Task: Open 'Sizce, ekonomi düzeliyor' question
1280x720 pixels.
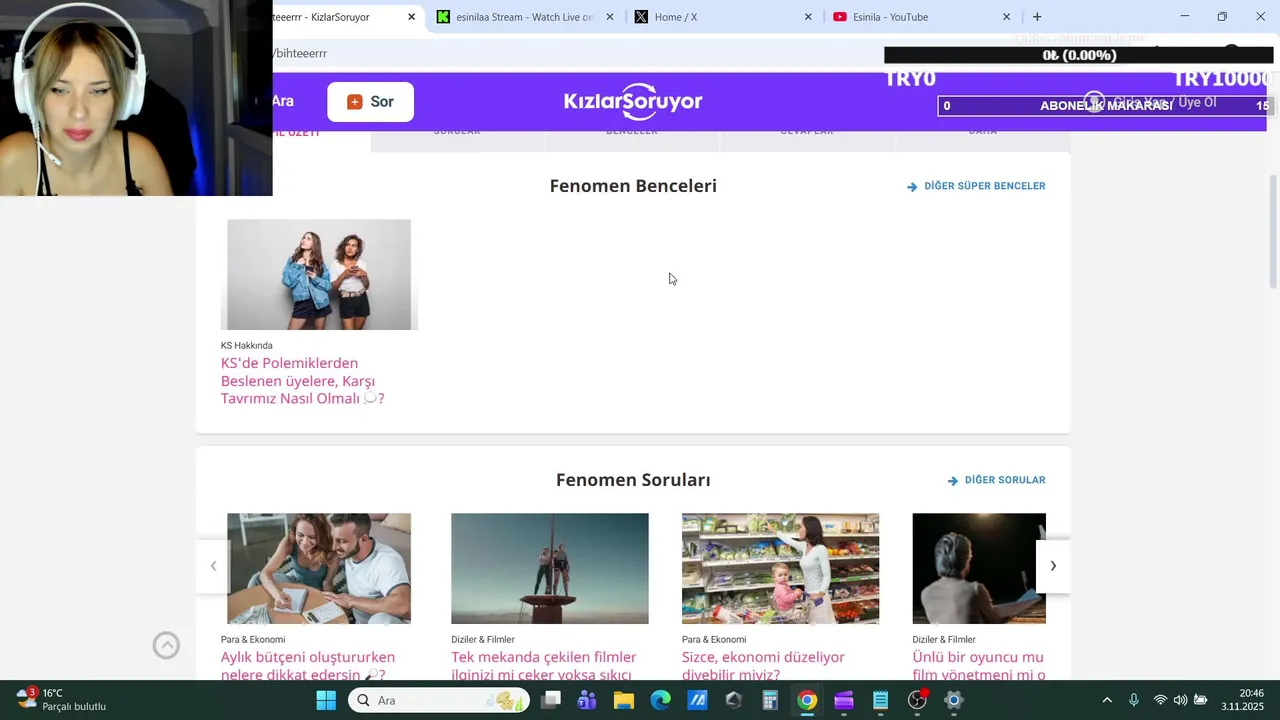Action: [x=763, y=665]
